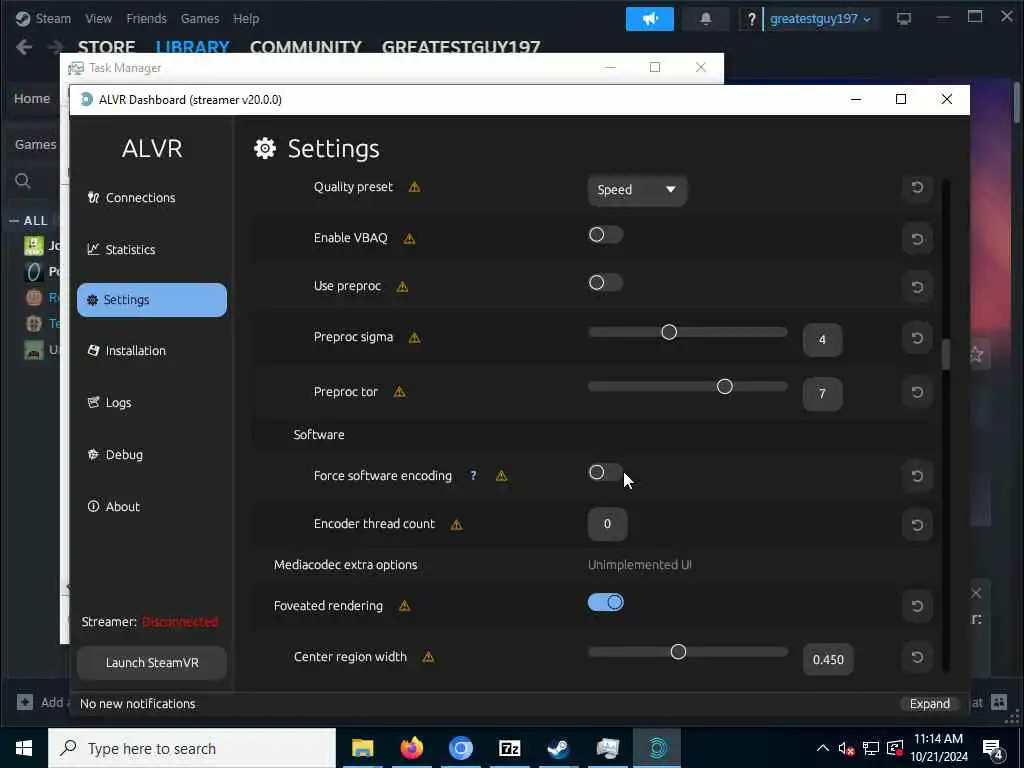
Task: Open the greatestguy197 account dropdown in Steam
Action: [820, 19]
